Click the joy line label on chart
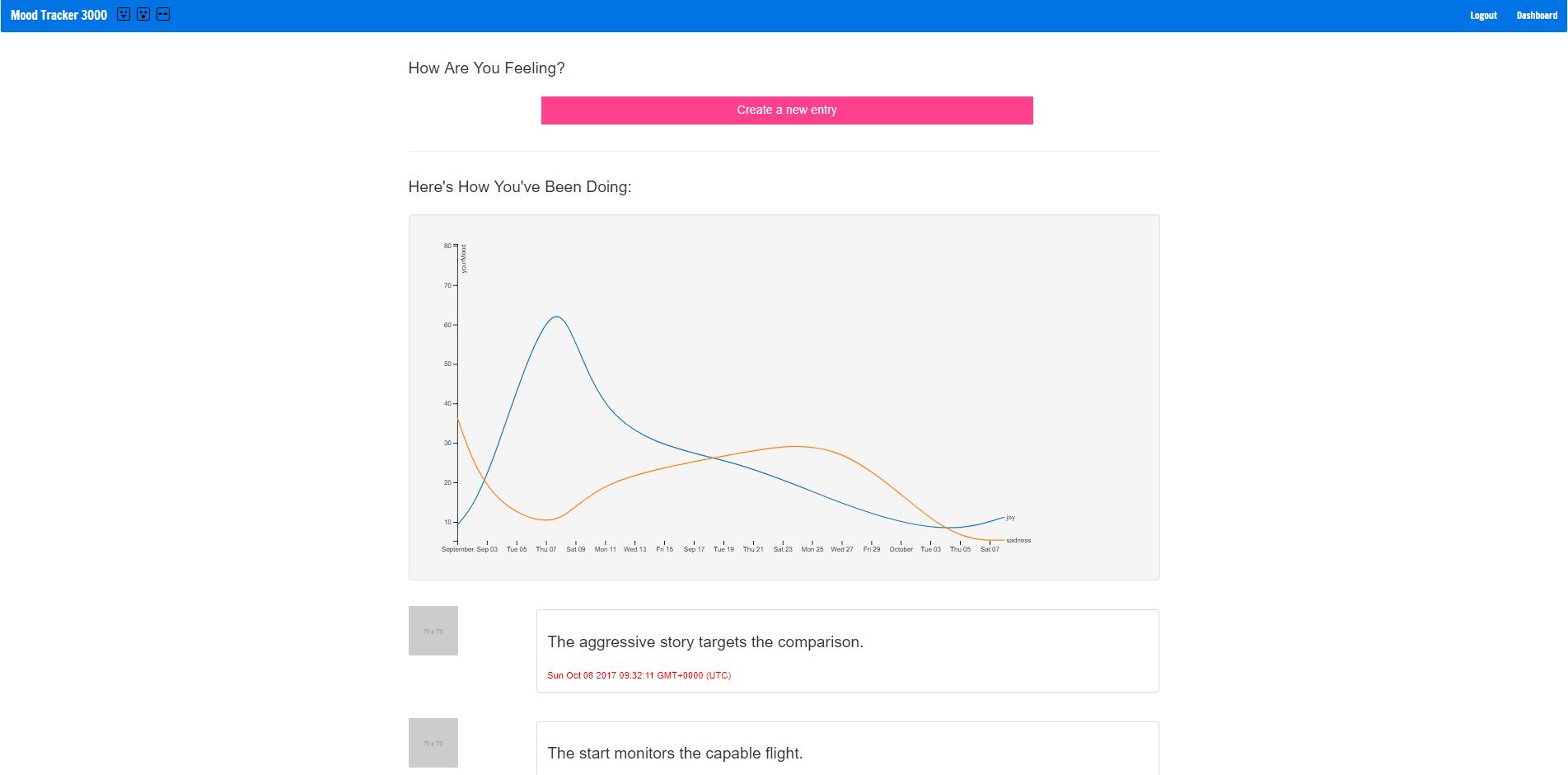Viewport: 1568px width, 775px height. 1010,518
